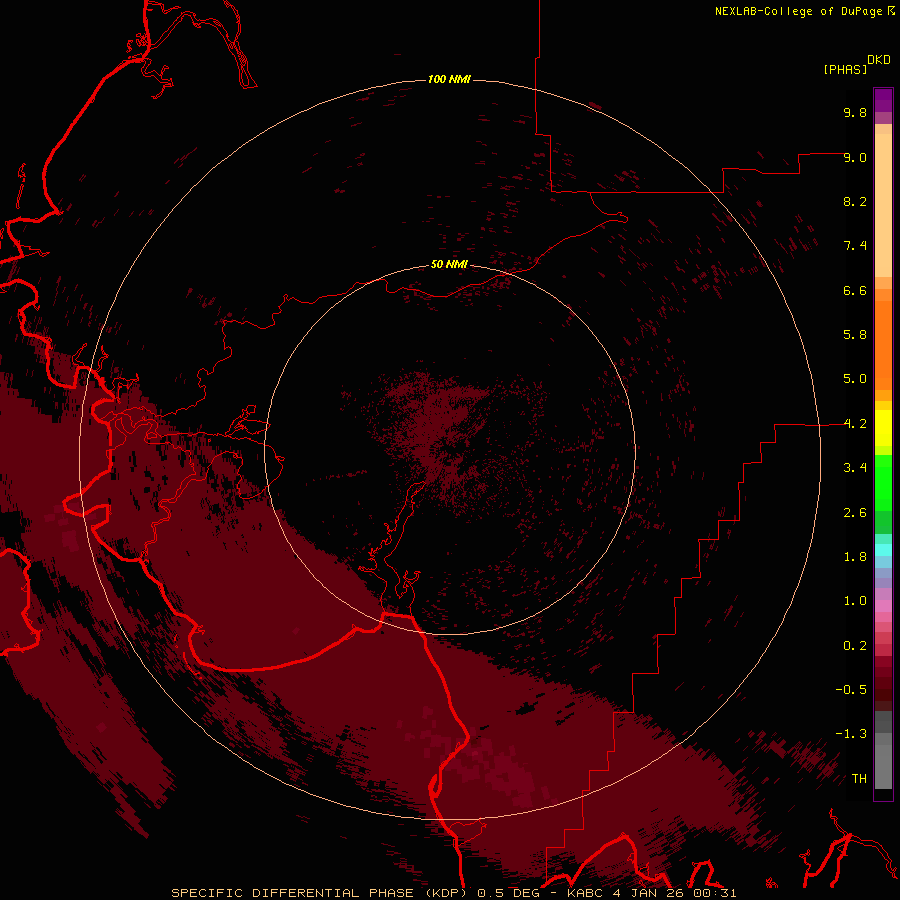Click the 2.6 scale value
Screen dimensions: 900x900
click(x=855, y=513)
